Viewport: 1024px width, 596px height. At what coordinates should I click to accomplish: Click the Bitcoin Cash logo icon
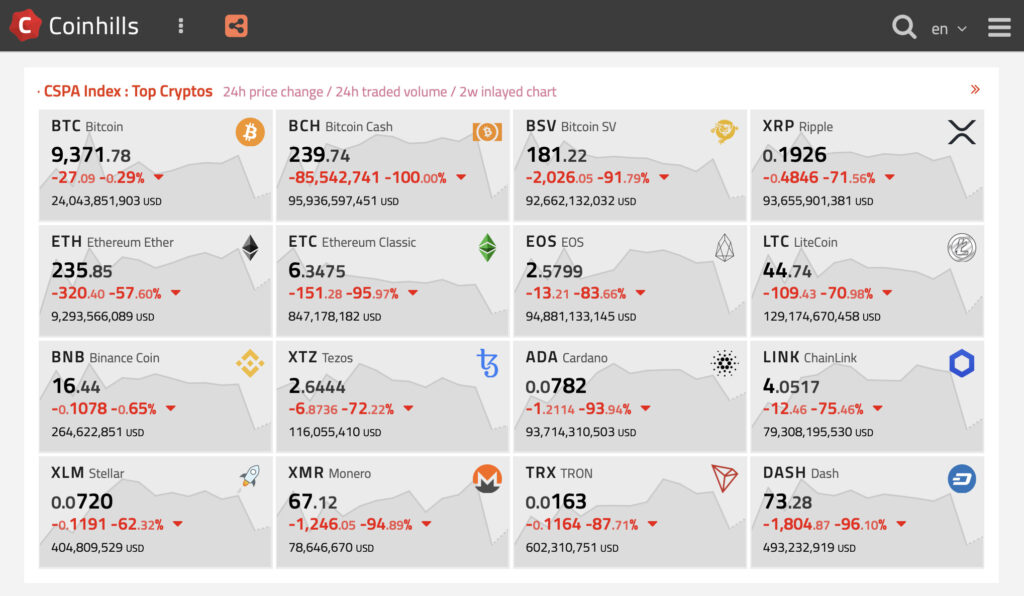(487, 132)
